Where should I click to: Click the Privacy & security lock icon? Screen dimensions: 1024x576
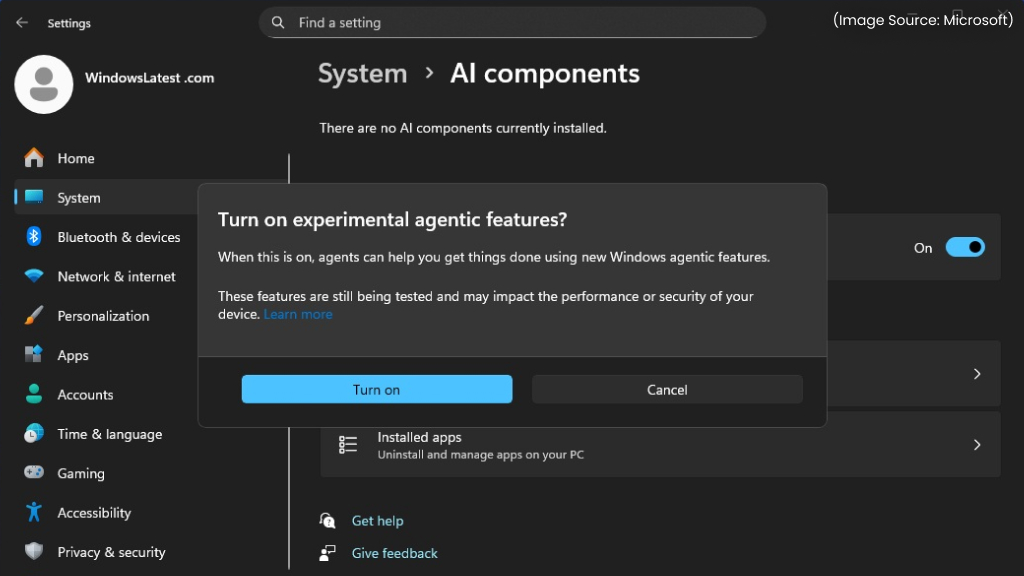(36, 551)
